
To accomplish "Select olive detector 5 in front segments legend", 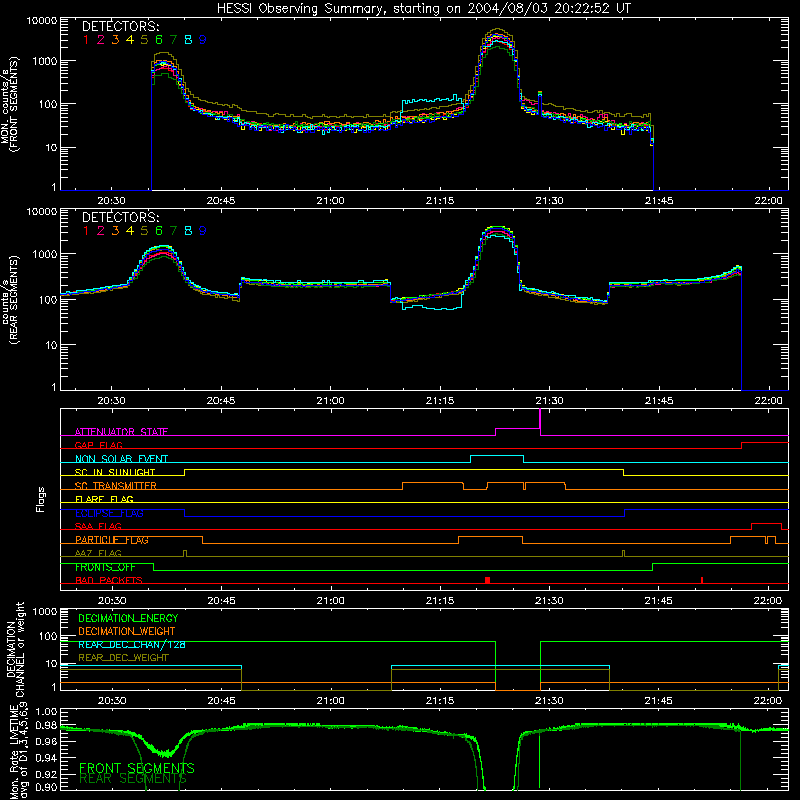I will tap(144, 40).
